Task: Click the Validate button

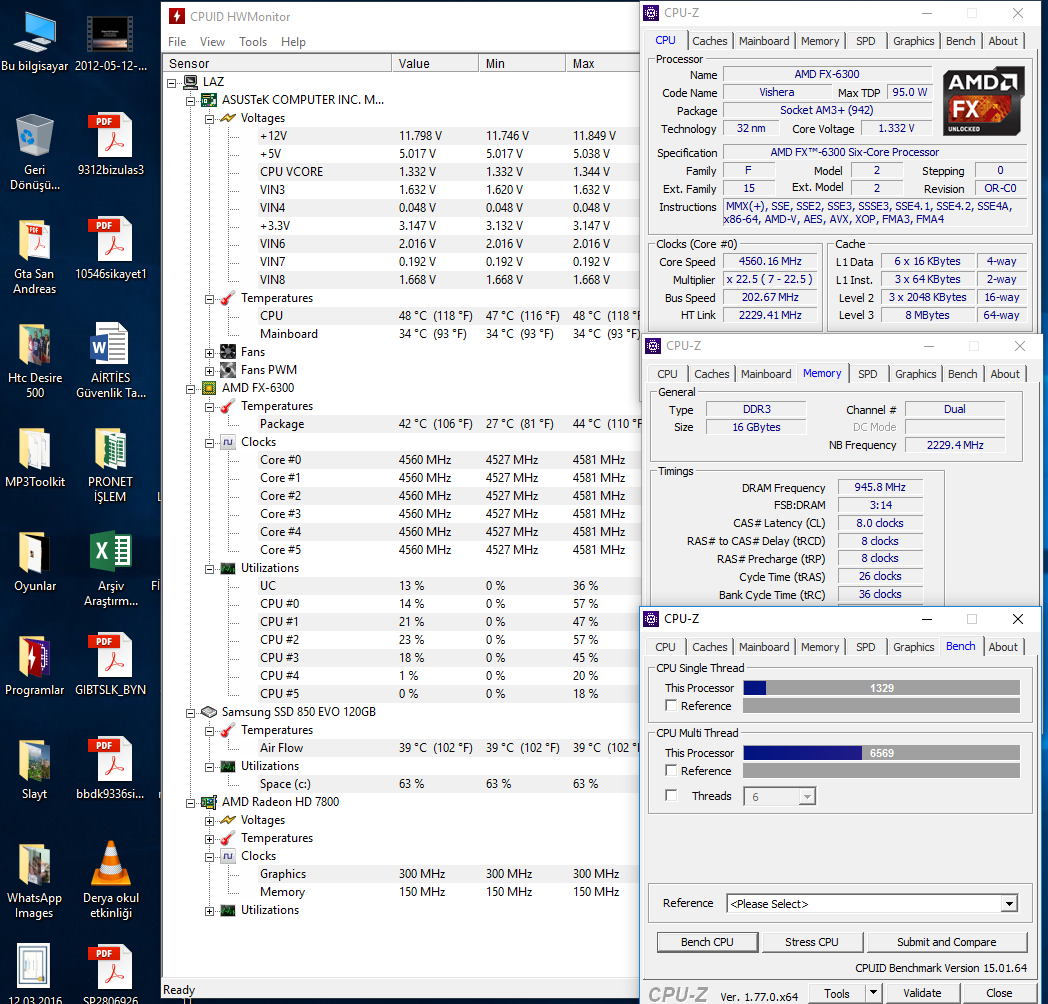Action: point(922,993)
